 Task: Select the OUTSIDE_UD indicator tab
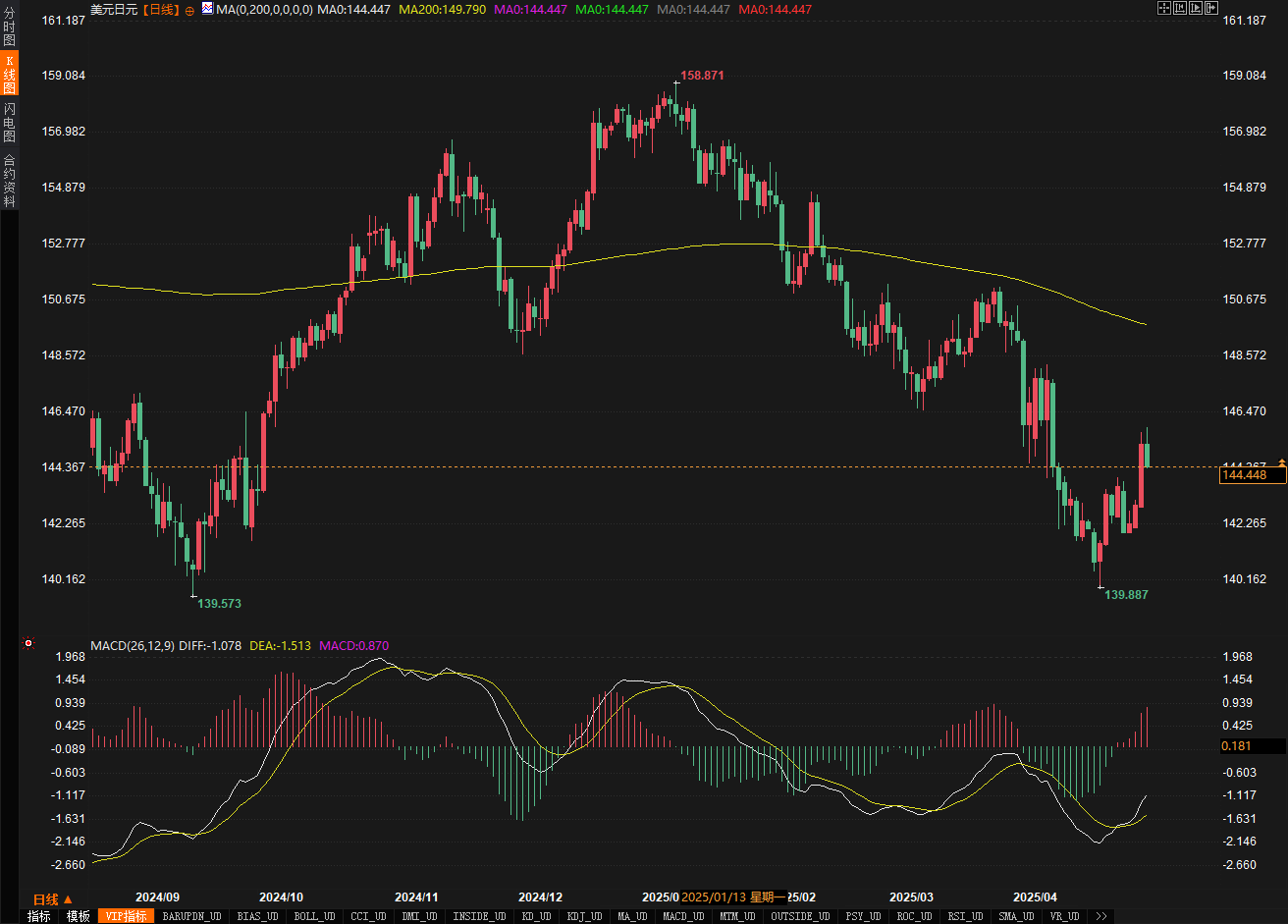[x=798, y=916]
